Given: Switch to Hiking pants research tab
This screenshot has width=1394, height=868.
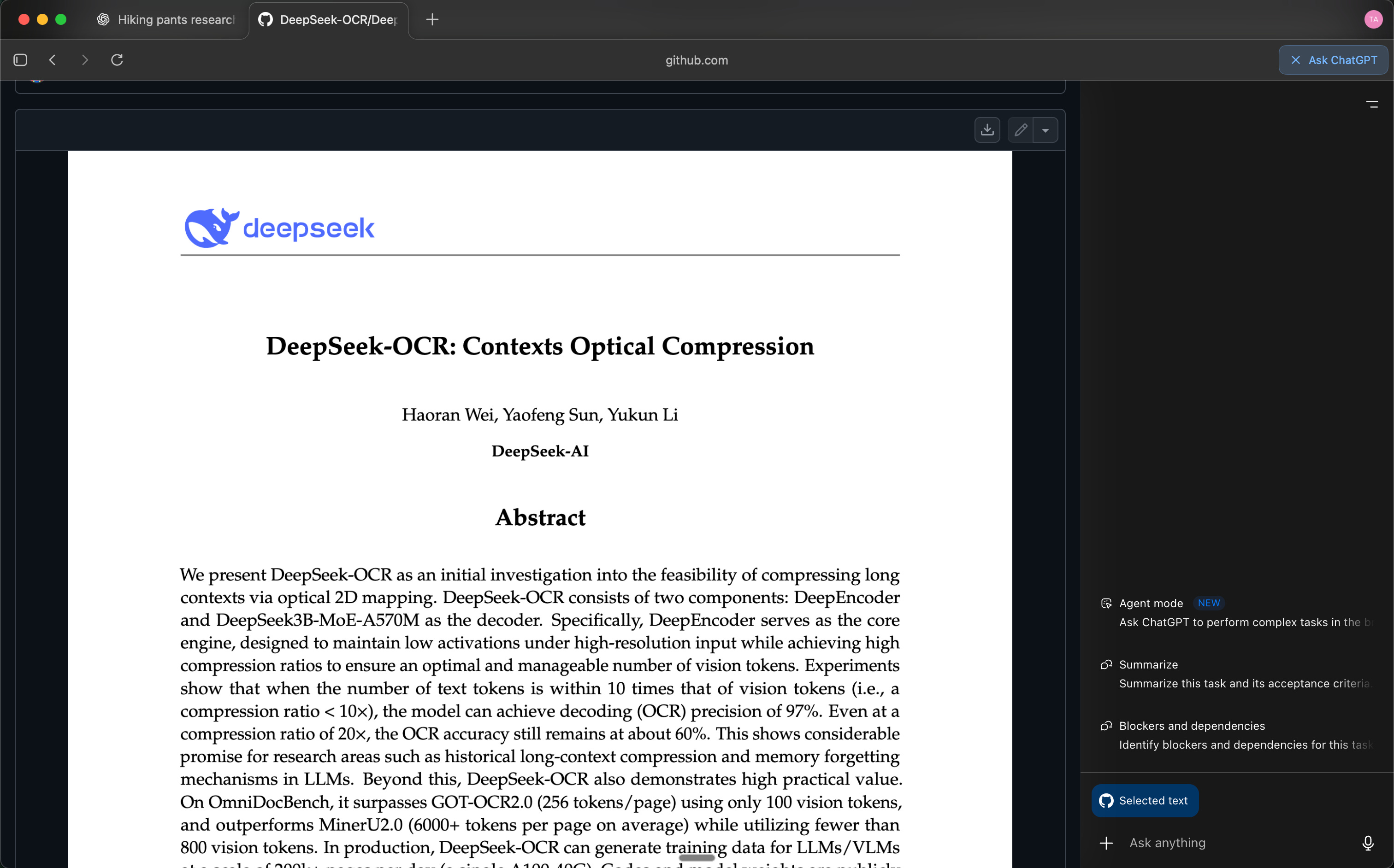Looking at the screenshot, I should 166,19.
